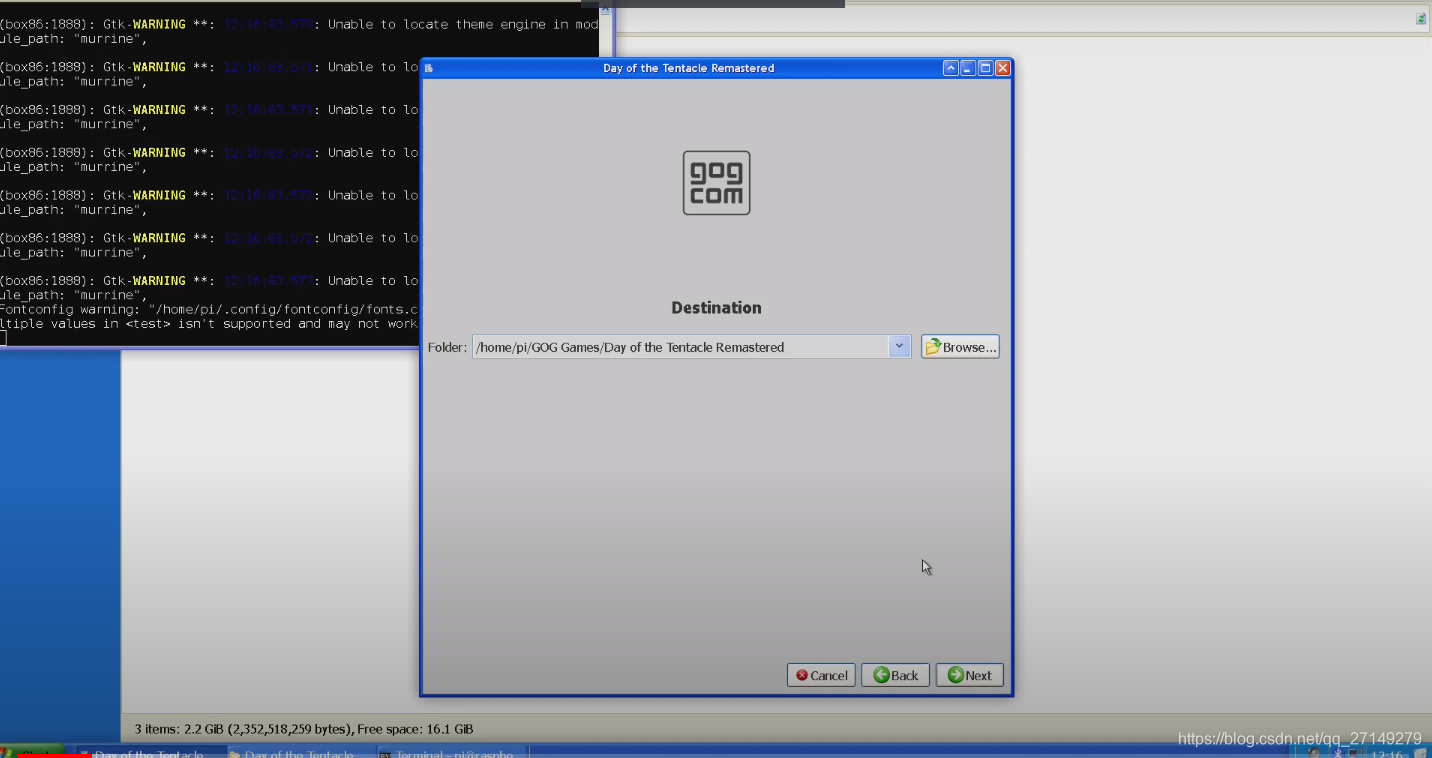The width and height of the screenshot is (1432, 758).
Task: Go Back to the previous installer step
Action: pyautogui.click(x=895, y=675)
